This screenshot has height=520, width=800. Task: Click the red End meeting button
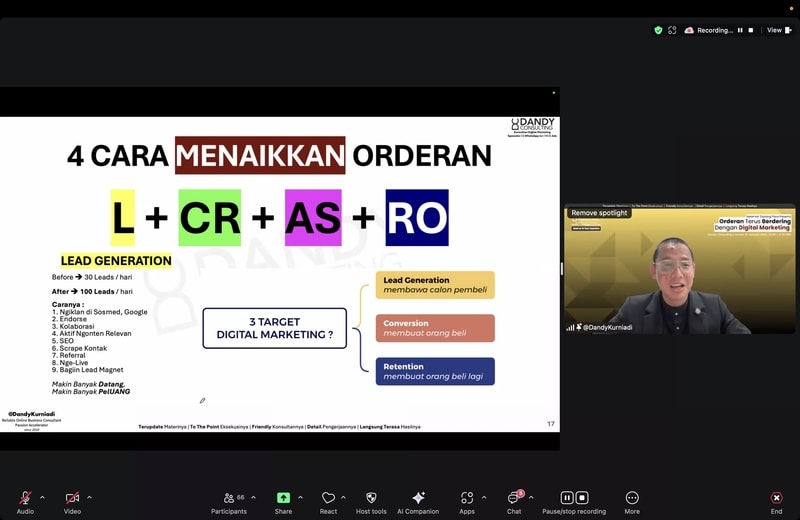tap(776, 498)
